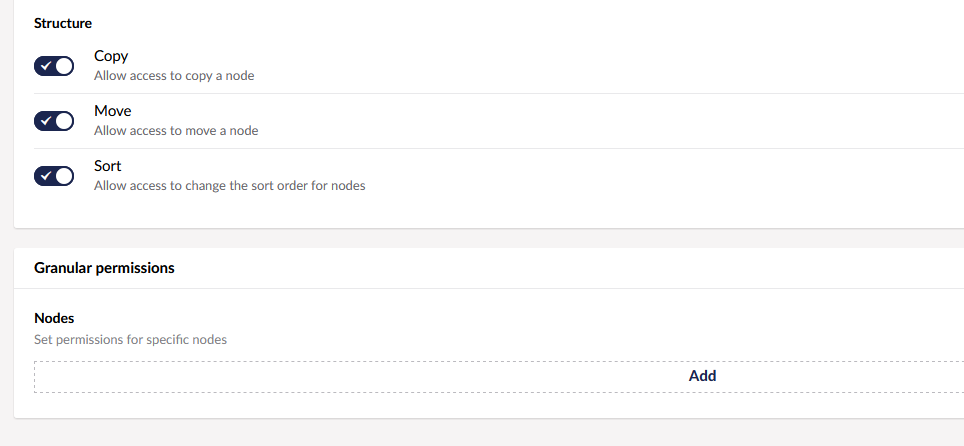The height and width of the screenshot is (446, 964).
Task: Click the Move label text
Action: pyautogui.click(x=112, y=111)
